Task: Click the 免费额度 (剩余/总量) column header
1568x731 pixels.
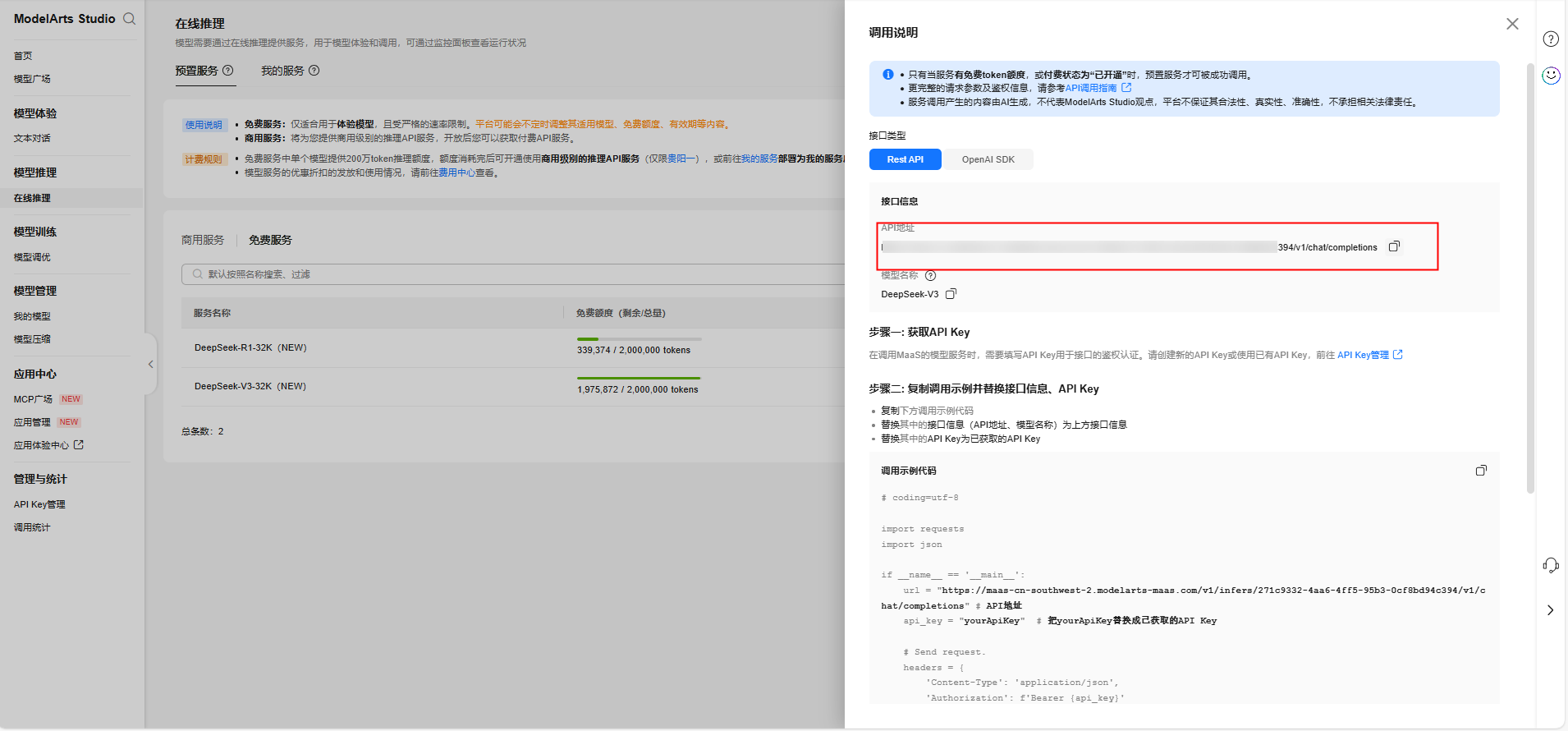Action: (x=621, y=313)
